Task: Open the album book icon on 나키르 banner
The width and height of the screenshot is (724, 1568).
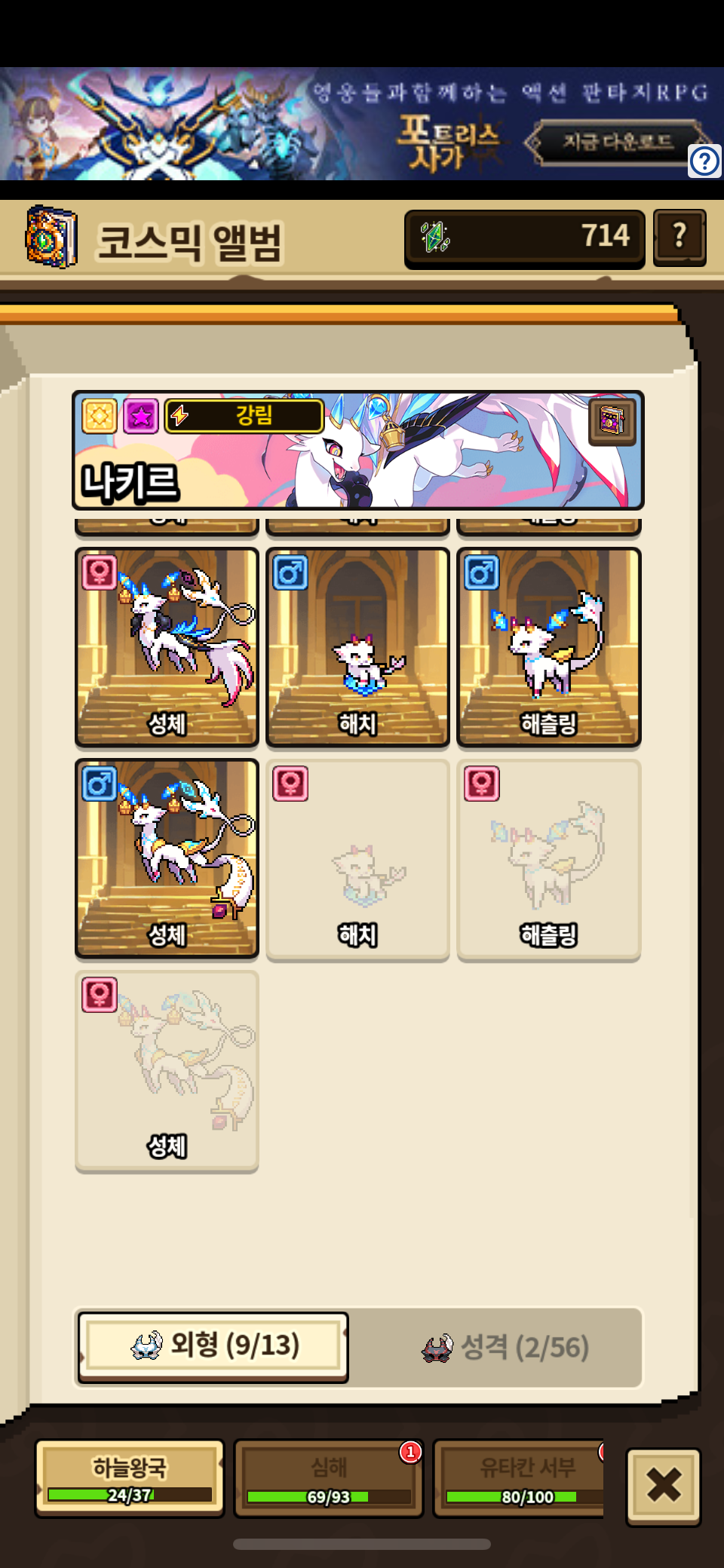Action: [x=612, y=422]
